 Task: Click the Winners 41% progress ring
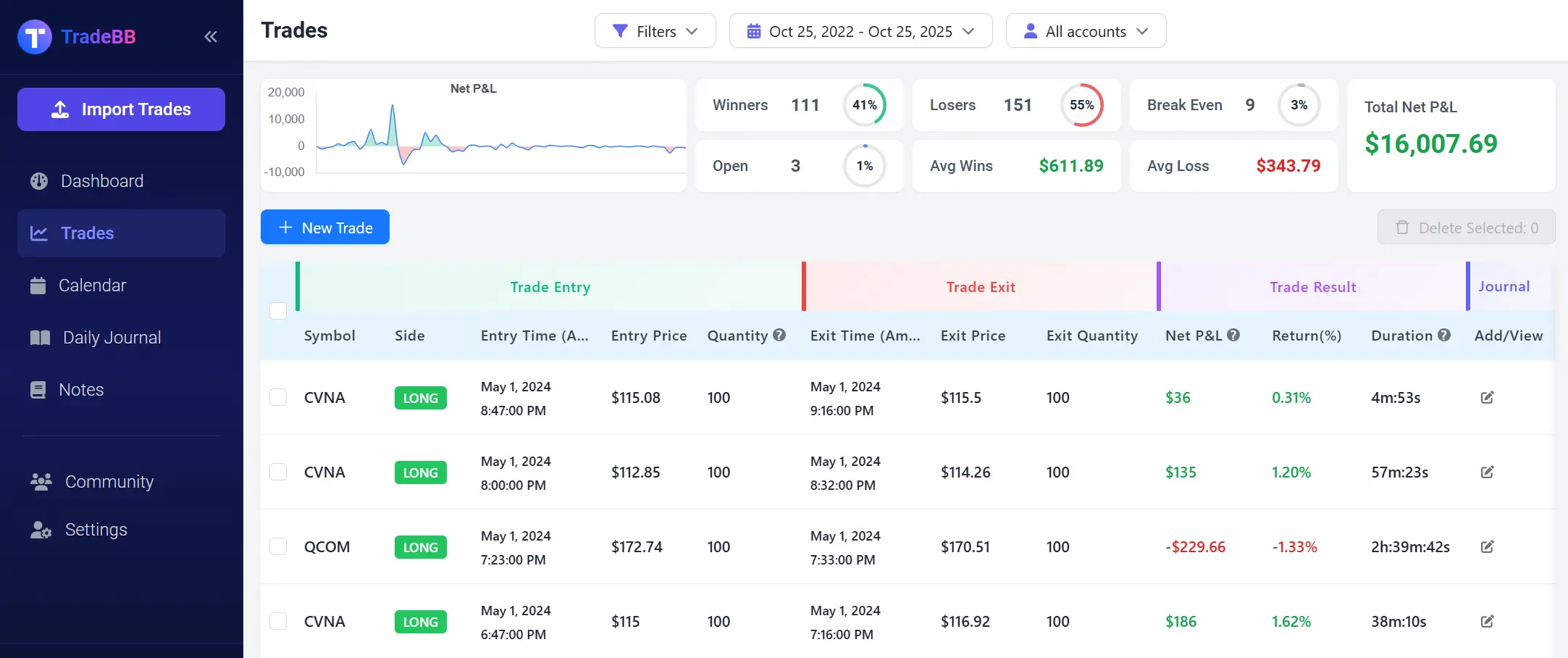[864, 105]
